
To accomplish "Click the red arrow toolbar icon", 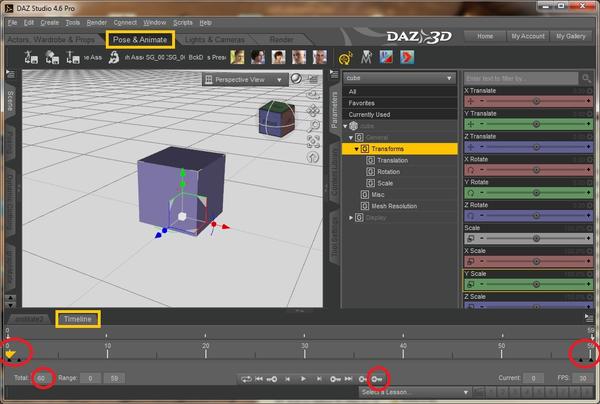I will point(407,57).
